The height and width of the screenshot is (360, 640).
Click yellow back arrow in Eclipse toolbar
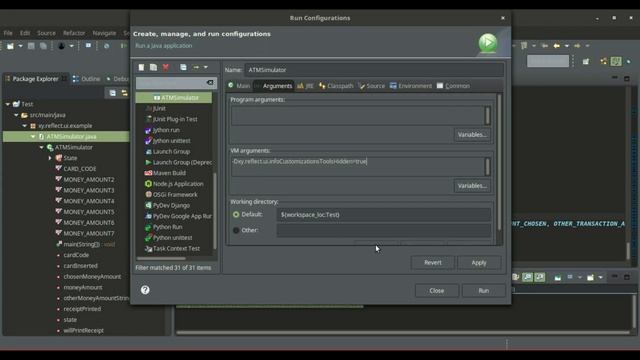point(556,46)
